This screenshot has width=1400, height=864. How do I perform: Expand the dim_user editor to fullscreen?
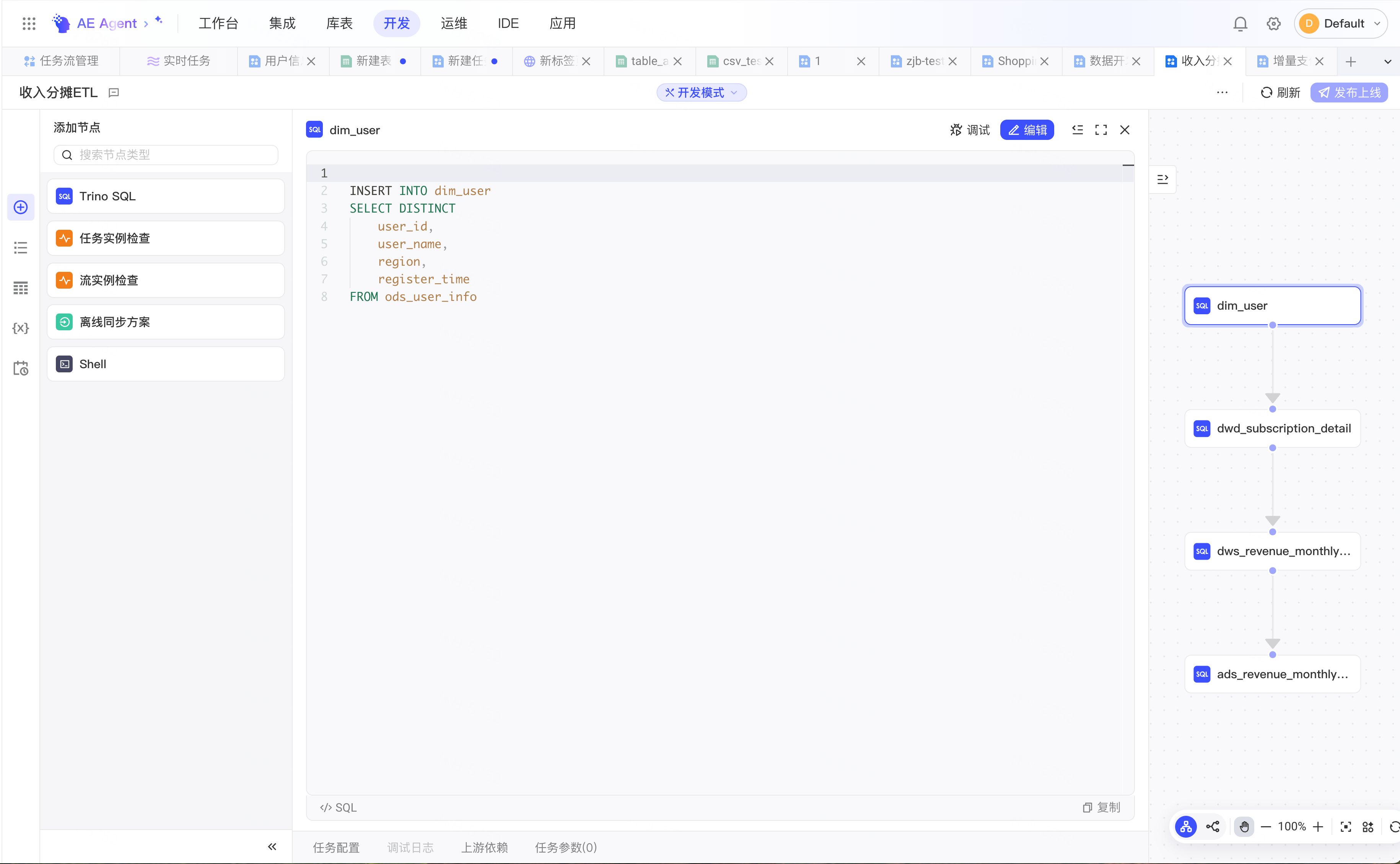pyautogui.click(x=1100, y=130)
